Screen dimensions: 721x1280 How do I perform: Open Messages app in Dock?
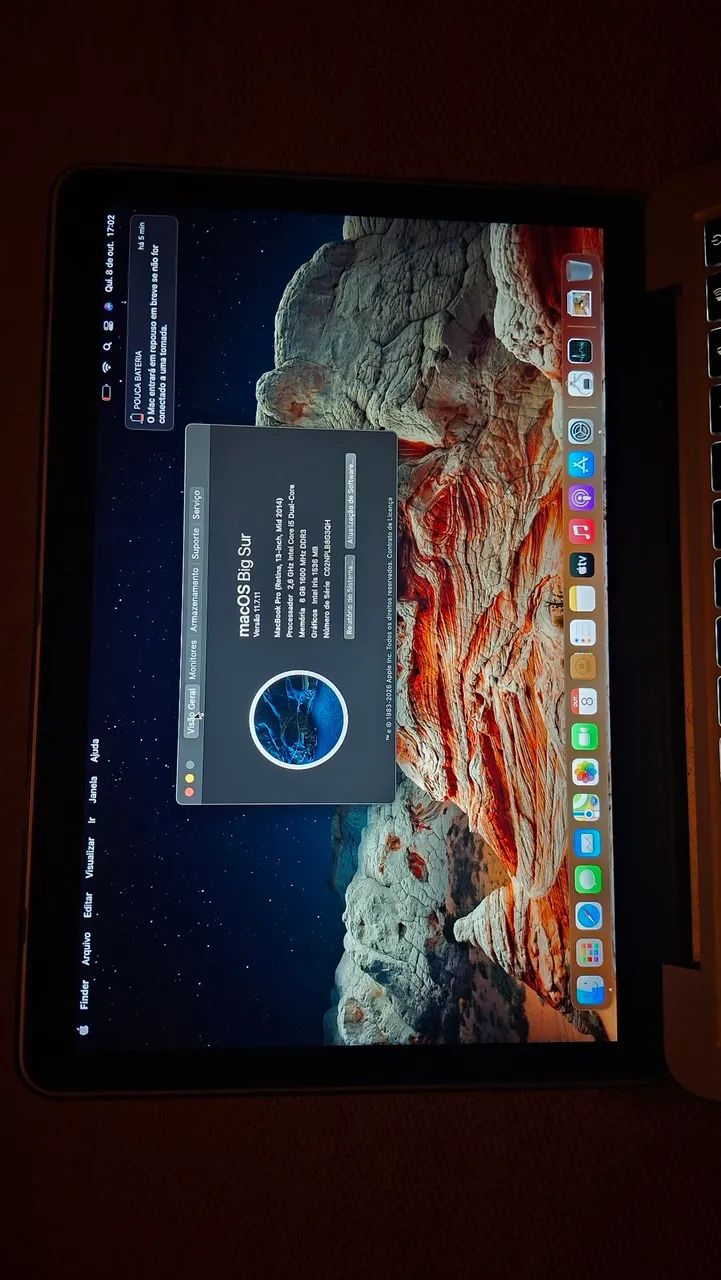coord(588,878)
